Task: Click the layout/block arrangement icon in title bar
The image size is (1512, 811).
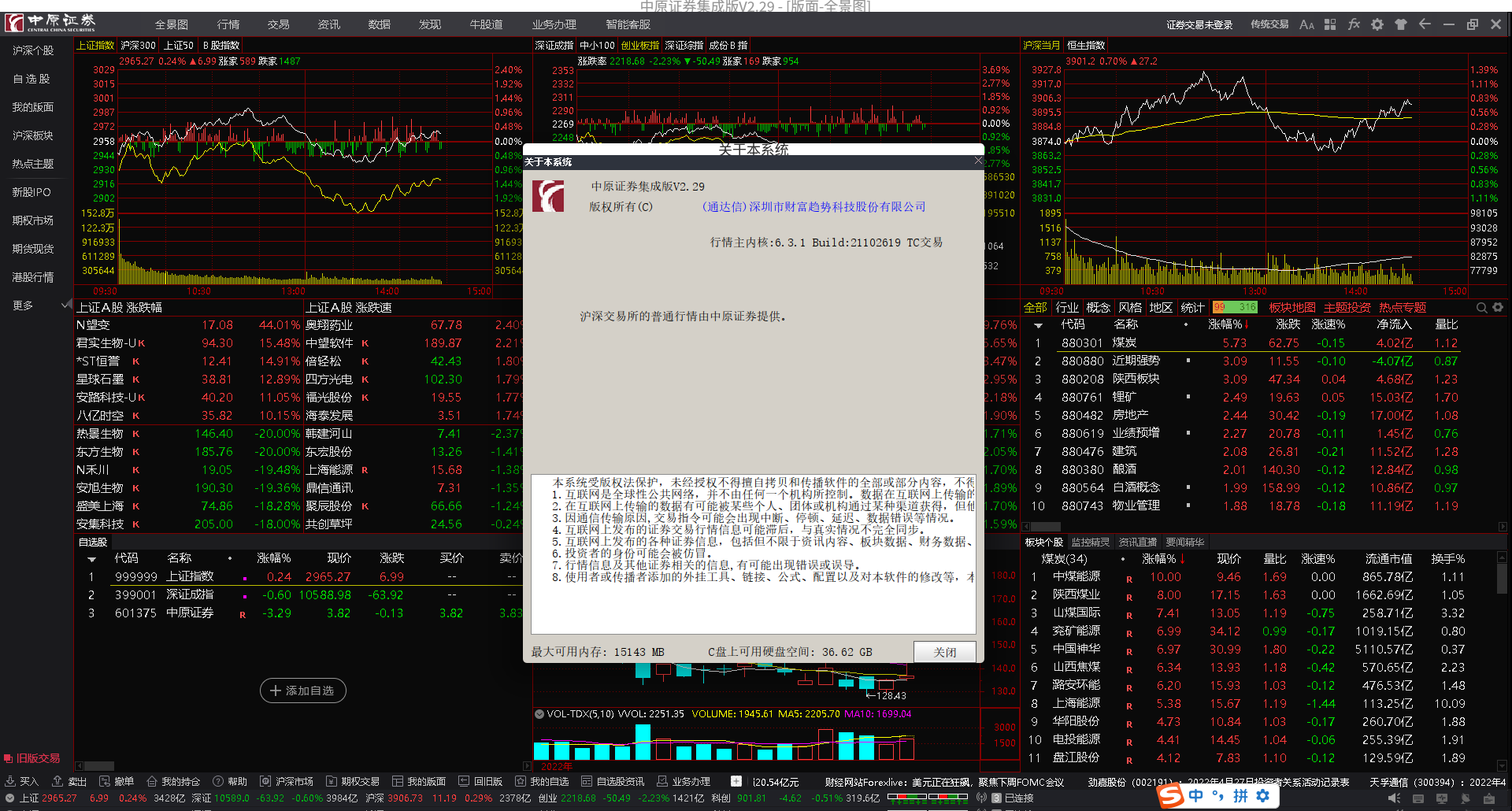Action: (1330, 24)
